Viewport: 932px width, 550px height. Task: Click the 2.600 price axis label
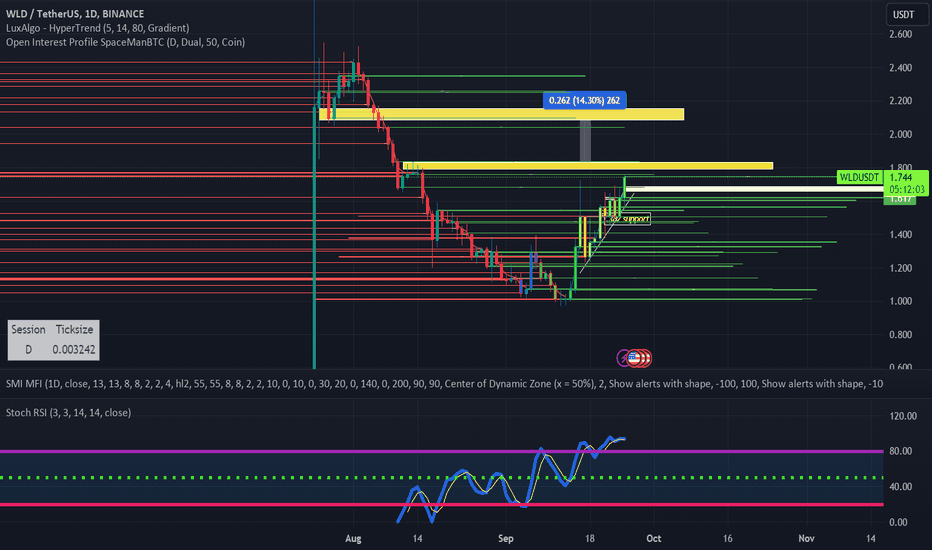click(900, 34)
